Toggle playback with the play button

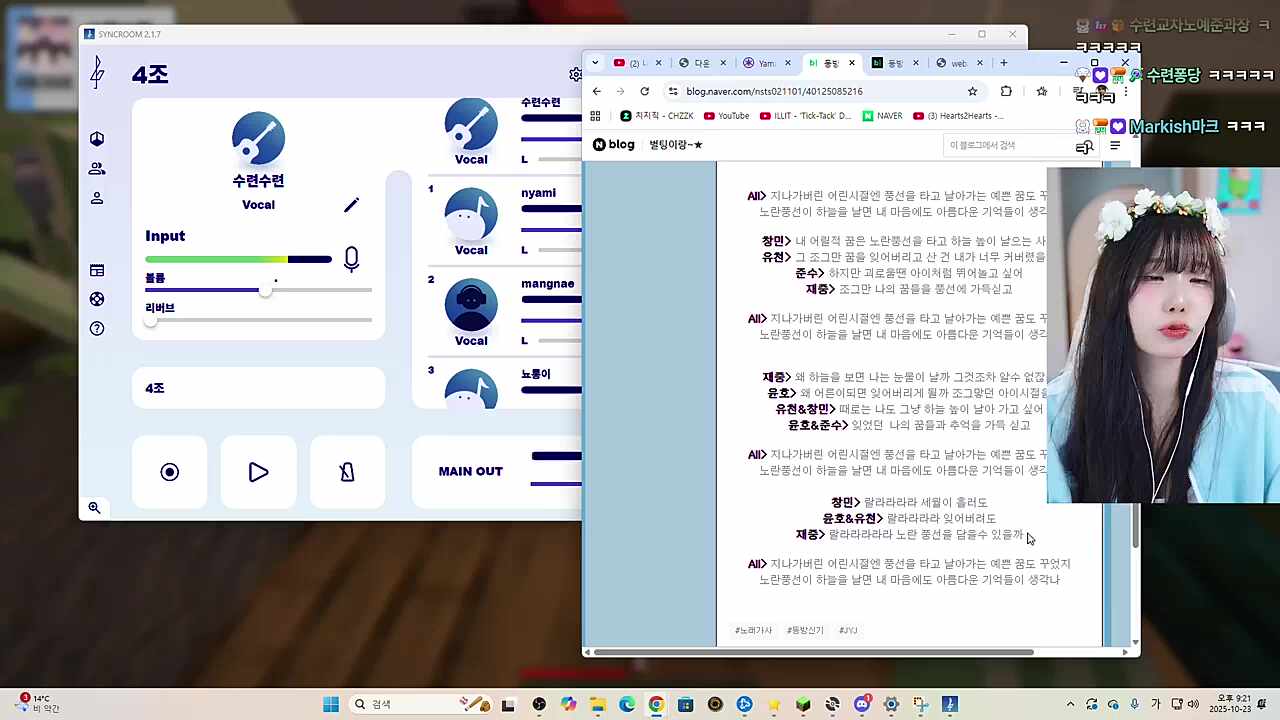(258, 472)
